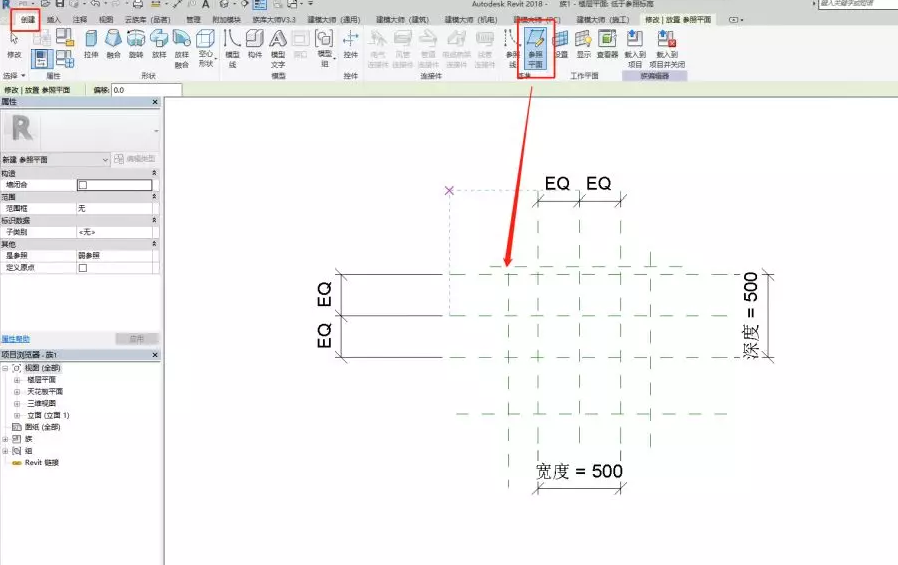Open the 新建 参照平面 type selector dropdown

[x=56, y=160]
